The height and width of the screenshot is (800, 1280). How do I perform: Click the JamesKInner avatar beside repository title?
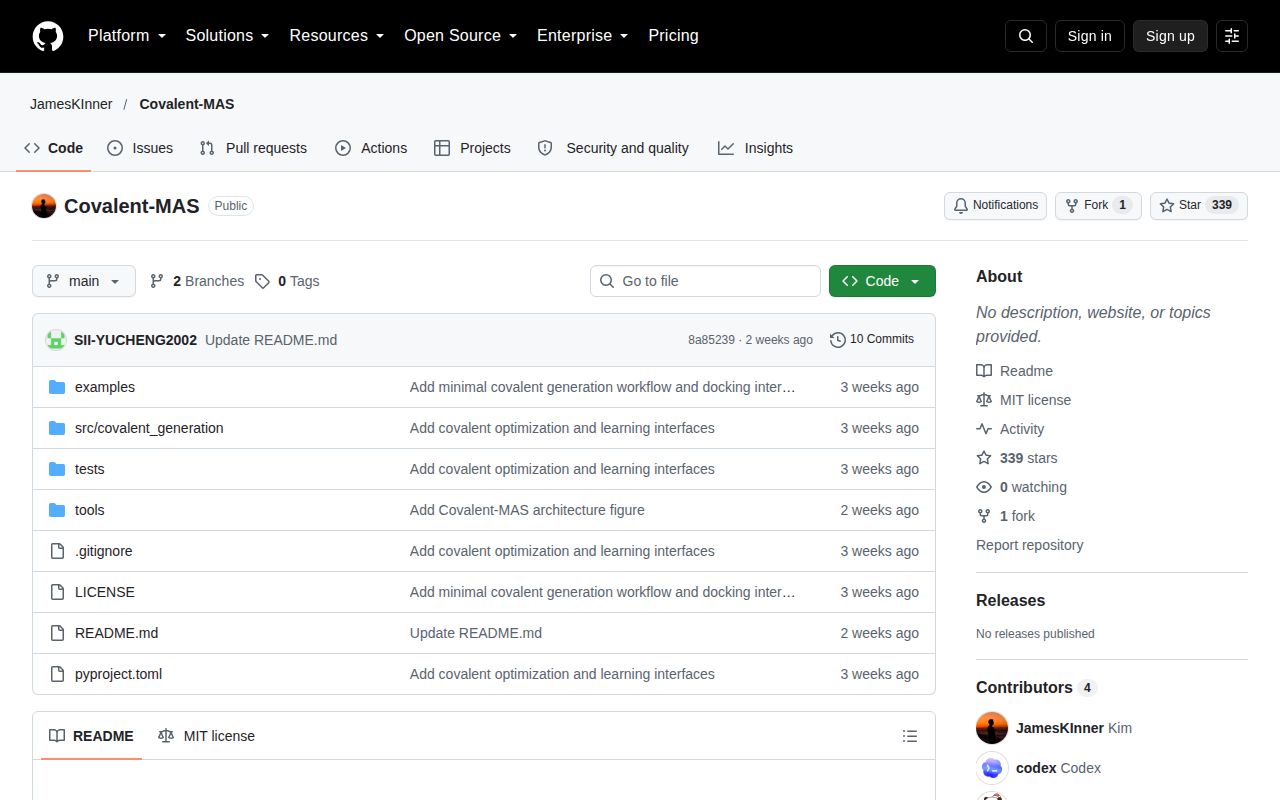click(x=44, y=206)
